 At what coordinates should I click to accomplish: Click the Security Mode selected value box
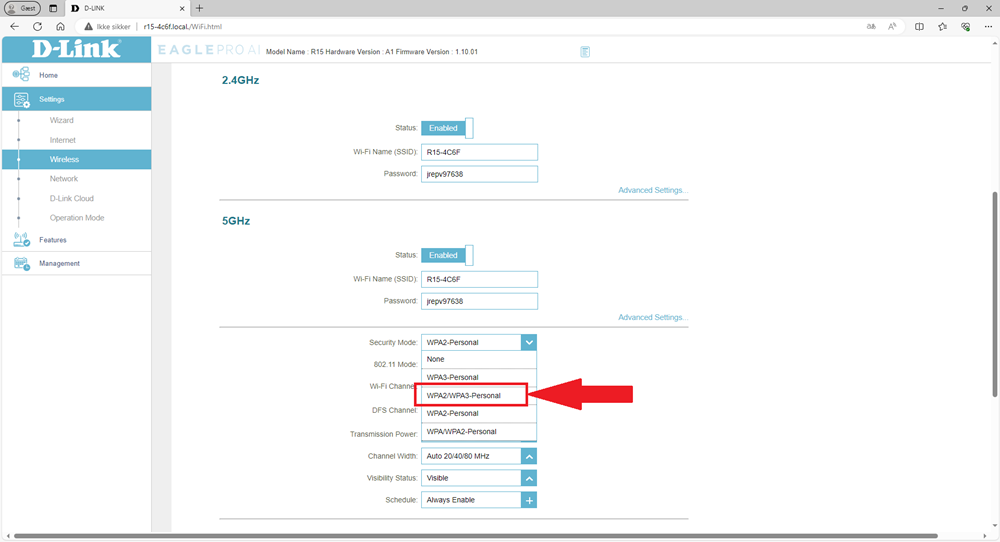coord(471,342)
